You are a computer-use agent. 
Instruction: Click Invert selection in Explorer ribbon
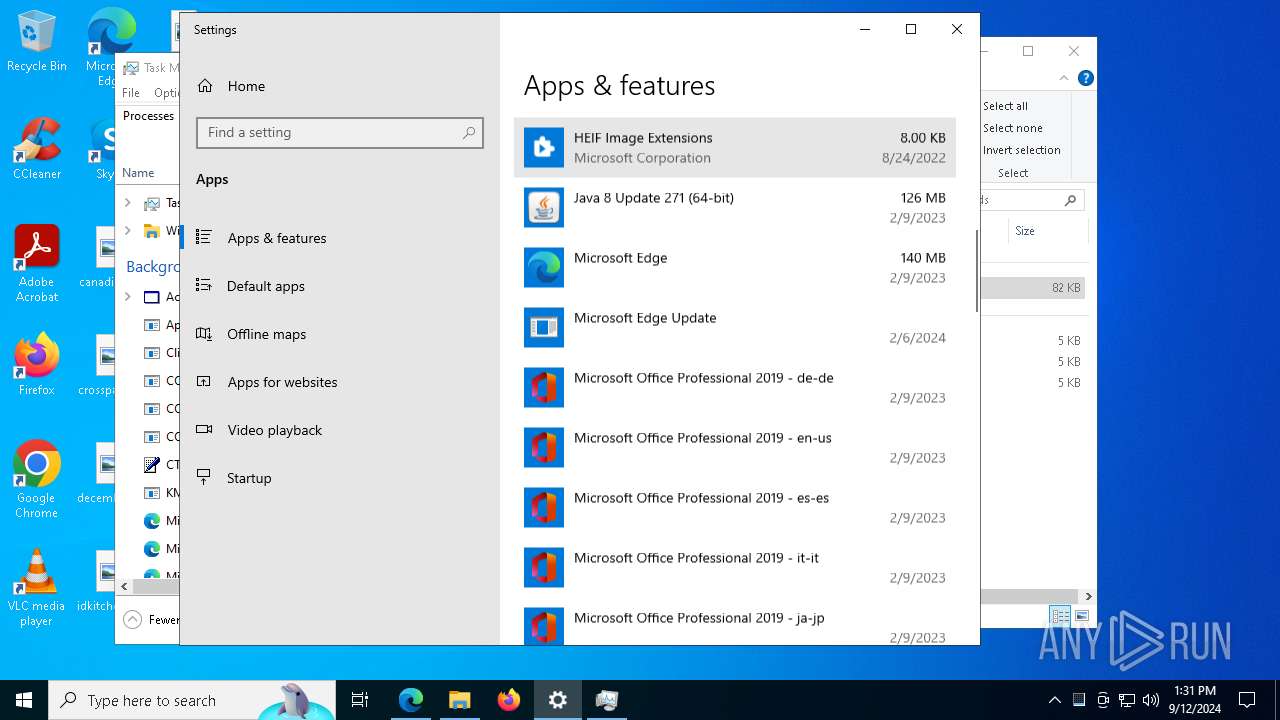point(1021,150)
